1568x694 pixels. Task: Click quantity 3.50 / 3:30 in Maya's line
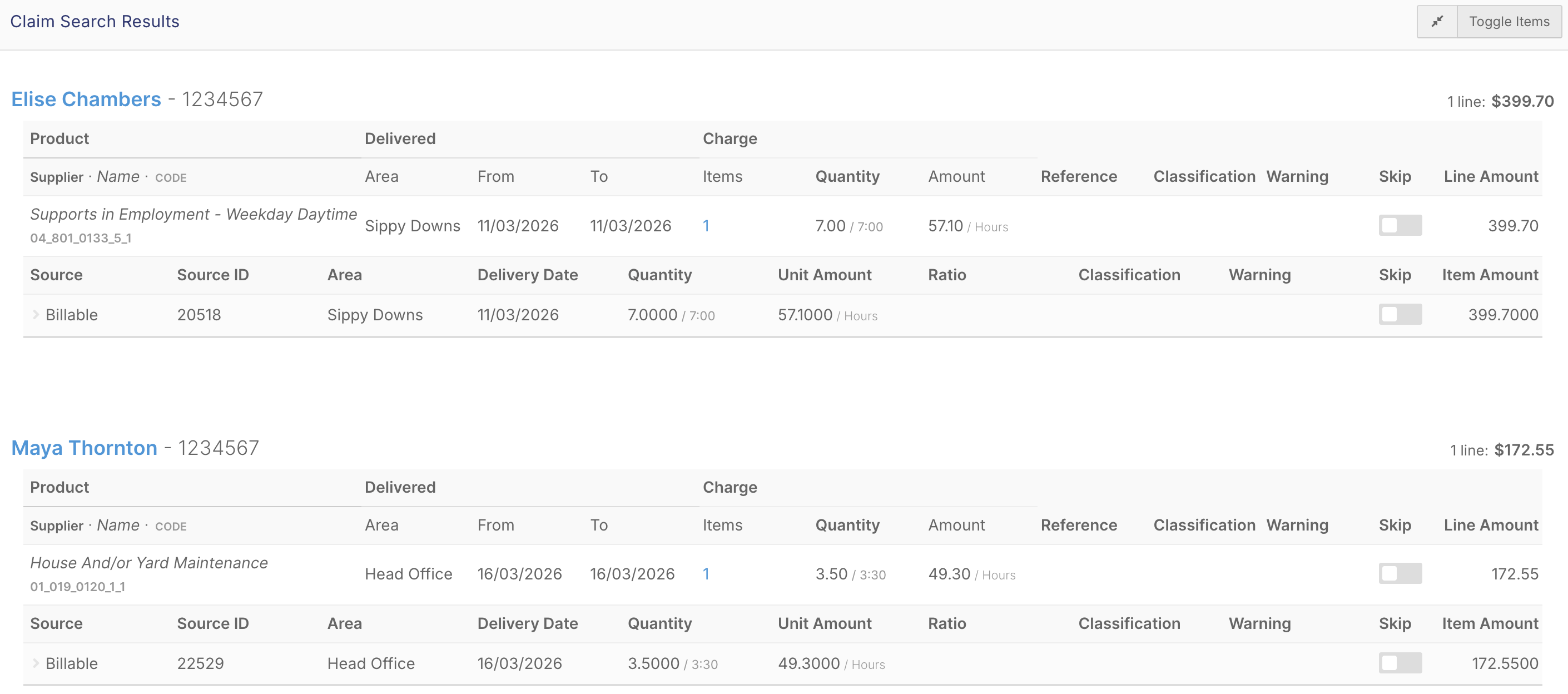[x=850, y=574]
